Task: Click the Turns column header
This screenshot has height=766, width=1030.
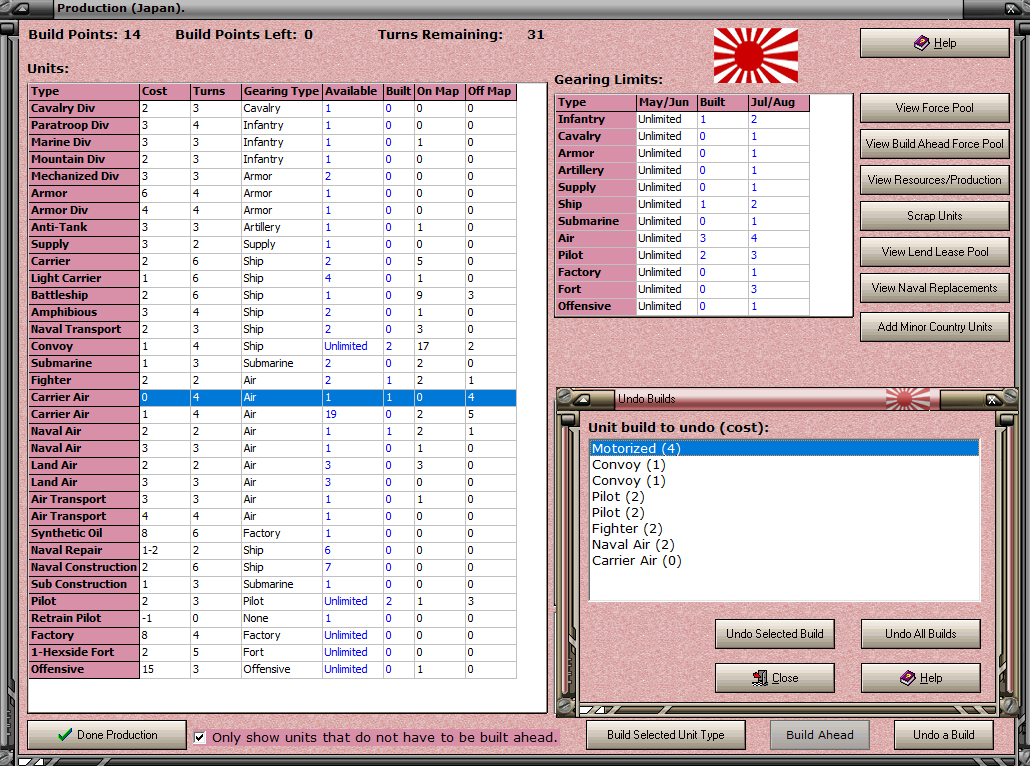Action: 215,91
